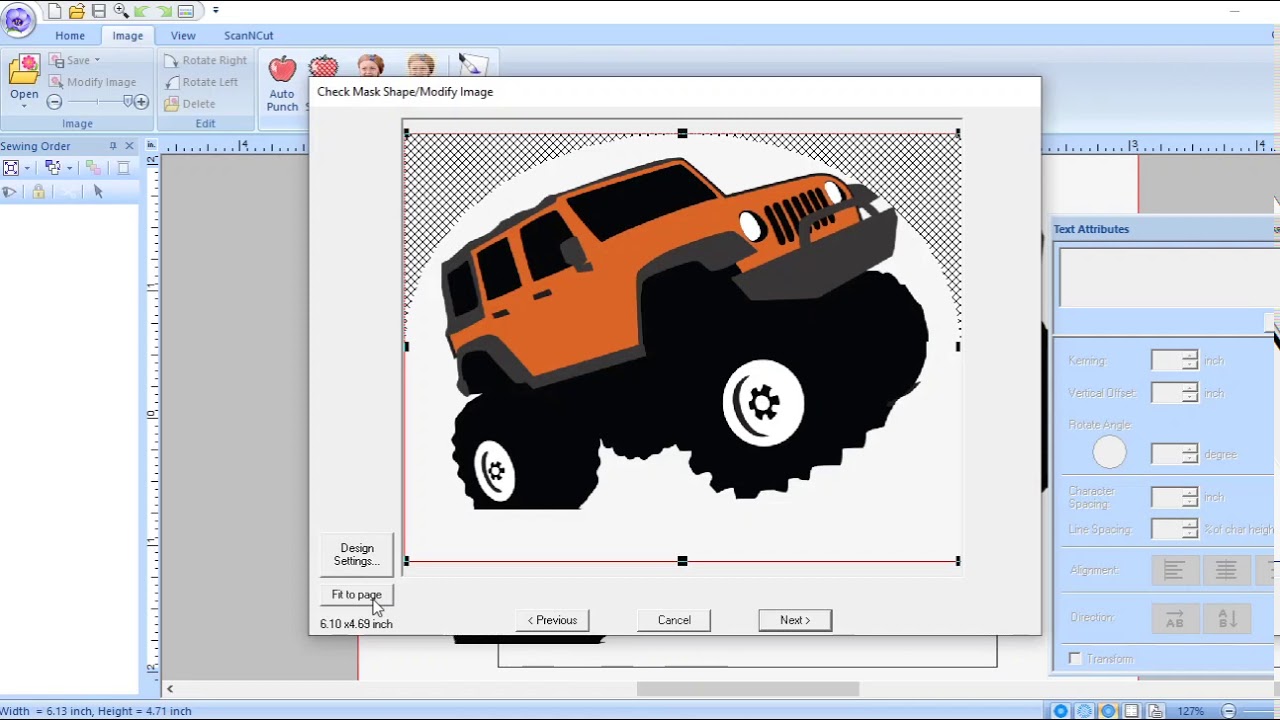Click New document icon in quick access toolbar
Image resolution: width=1280 pixels, height=720 pixels.
point(54,11)
